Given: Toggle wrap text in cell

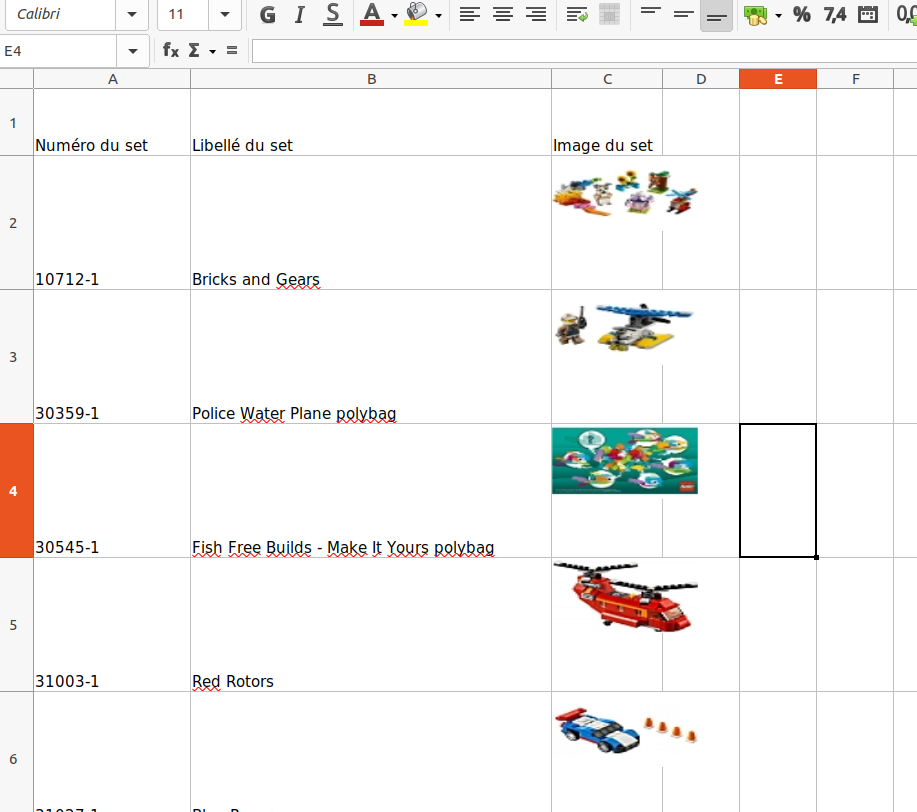Looking at the screenshot, I should pos(577,15).
